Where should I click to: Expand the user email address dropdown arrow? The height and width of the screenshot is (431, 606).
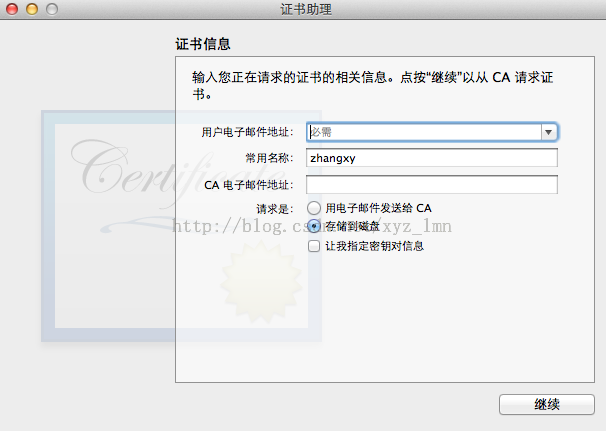(548, 132)
